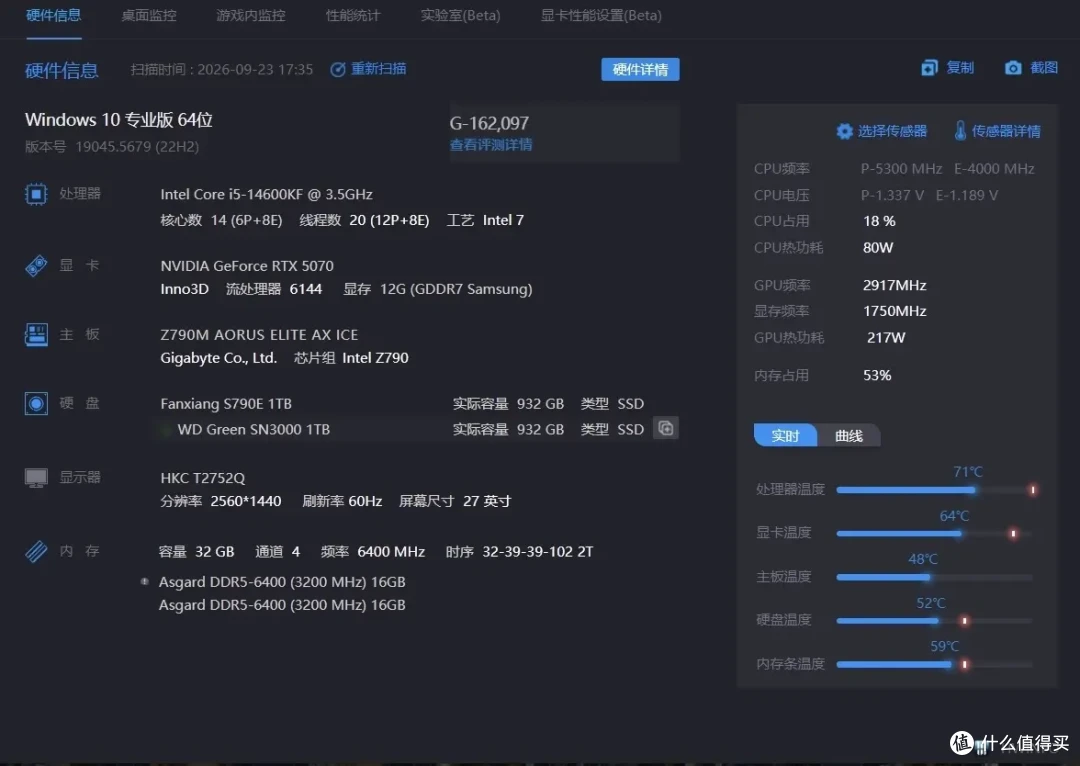Image resolution: width=1080 pixels, height=766 pixels.
Task: Click the 显卡温度 progress bar
Action: [x=935, y=533]
